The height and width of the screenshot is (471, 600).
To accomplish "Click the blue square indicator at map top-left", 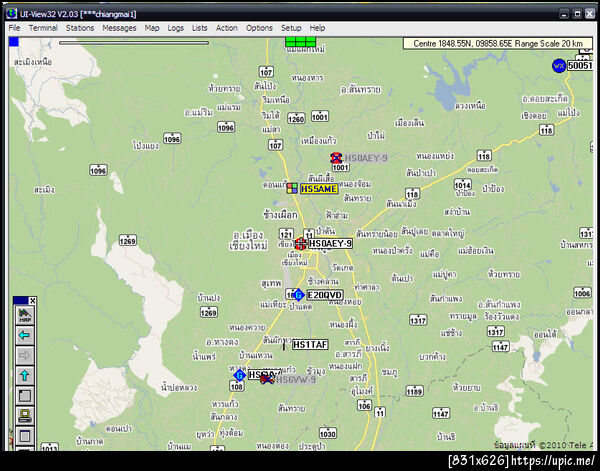I will coord(14,42).
